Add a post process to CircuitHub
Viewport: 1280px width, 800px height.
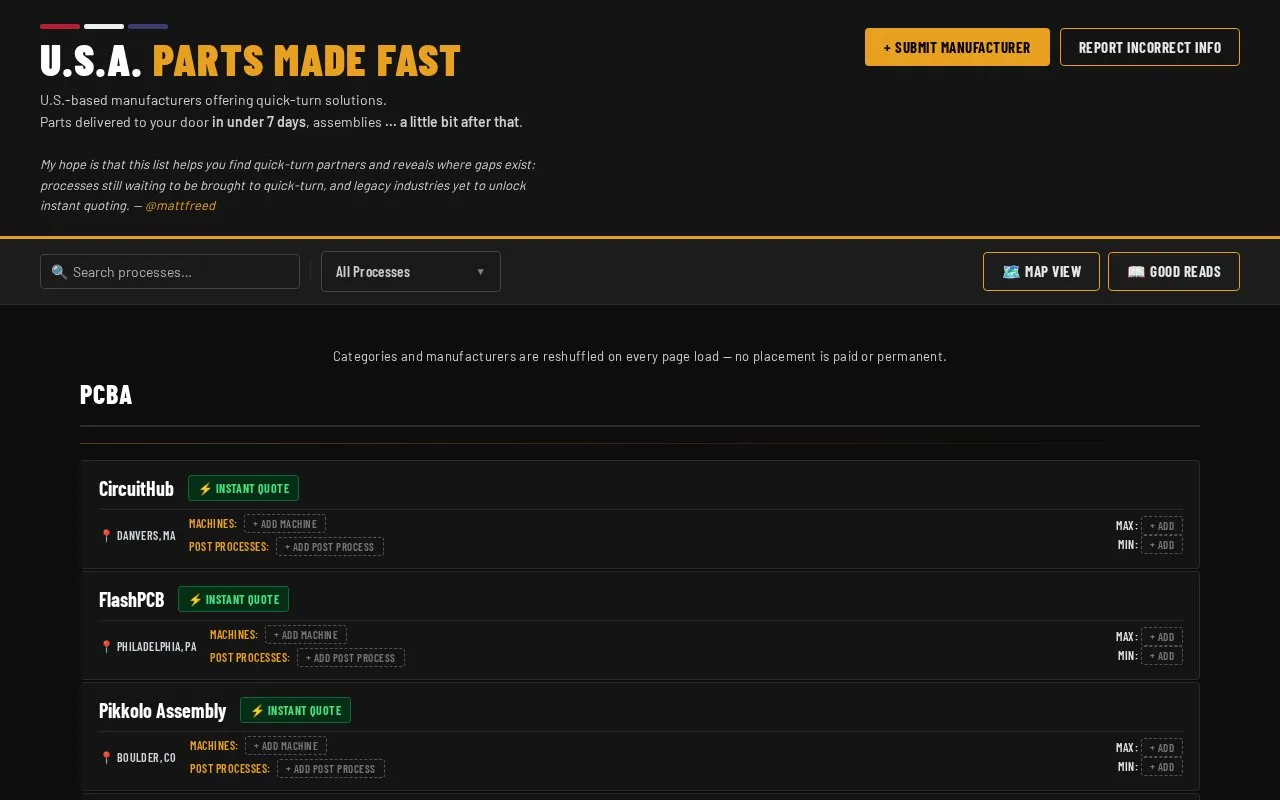[x=330, y=547]
